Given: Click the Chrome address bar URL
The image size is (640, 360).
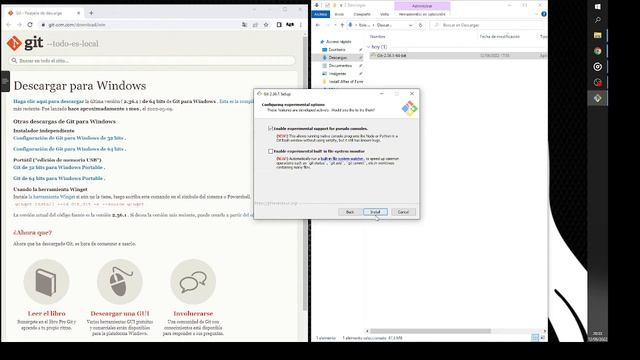Looking at the screenshot, I should point(77,24).
